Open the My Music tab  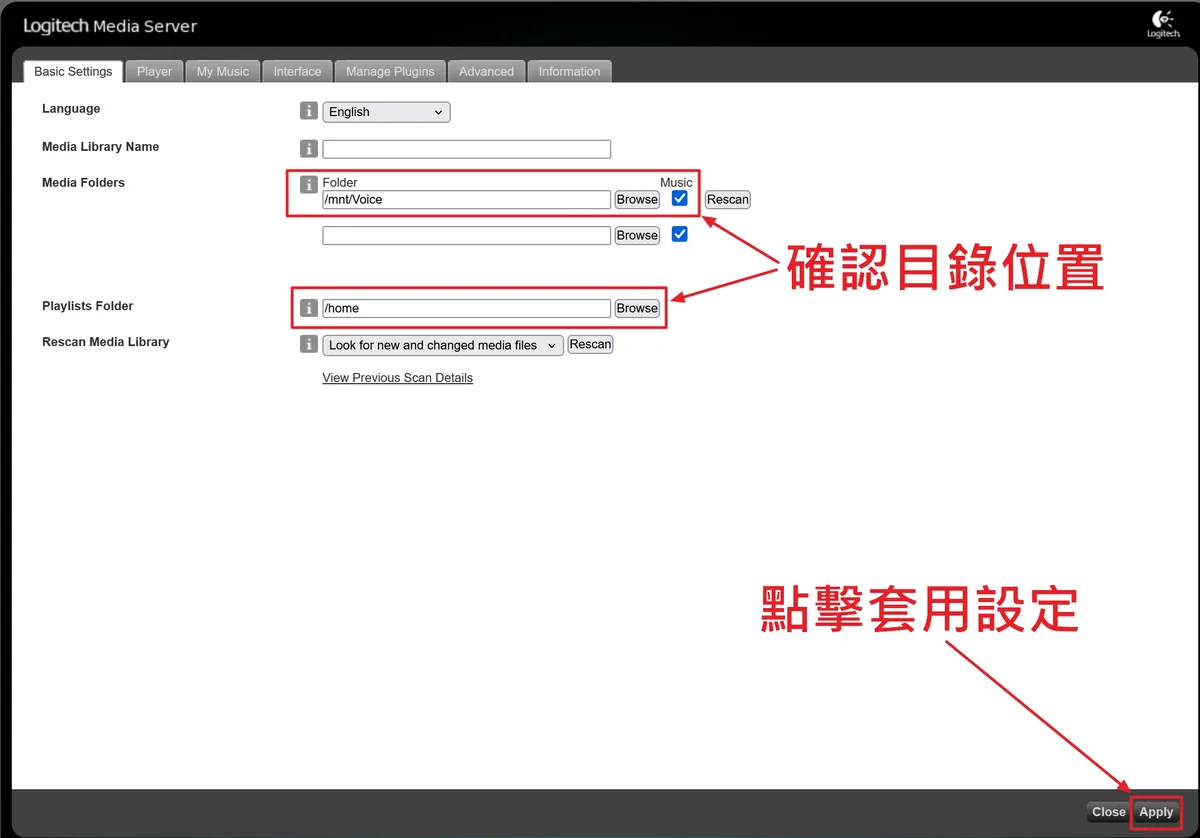coord(222,71)
